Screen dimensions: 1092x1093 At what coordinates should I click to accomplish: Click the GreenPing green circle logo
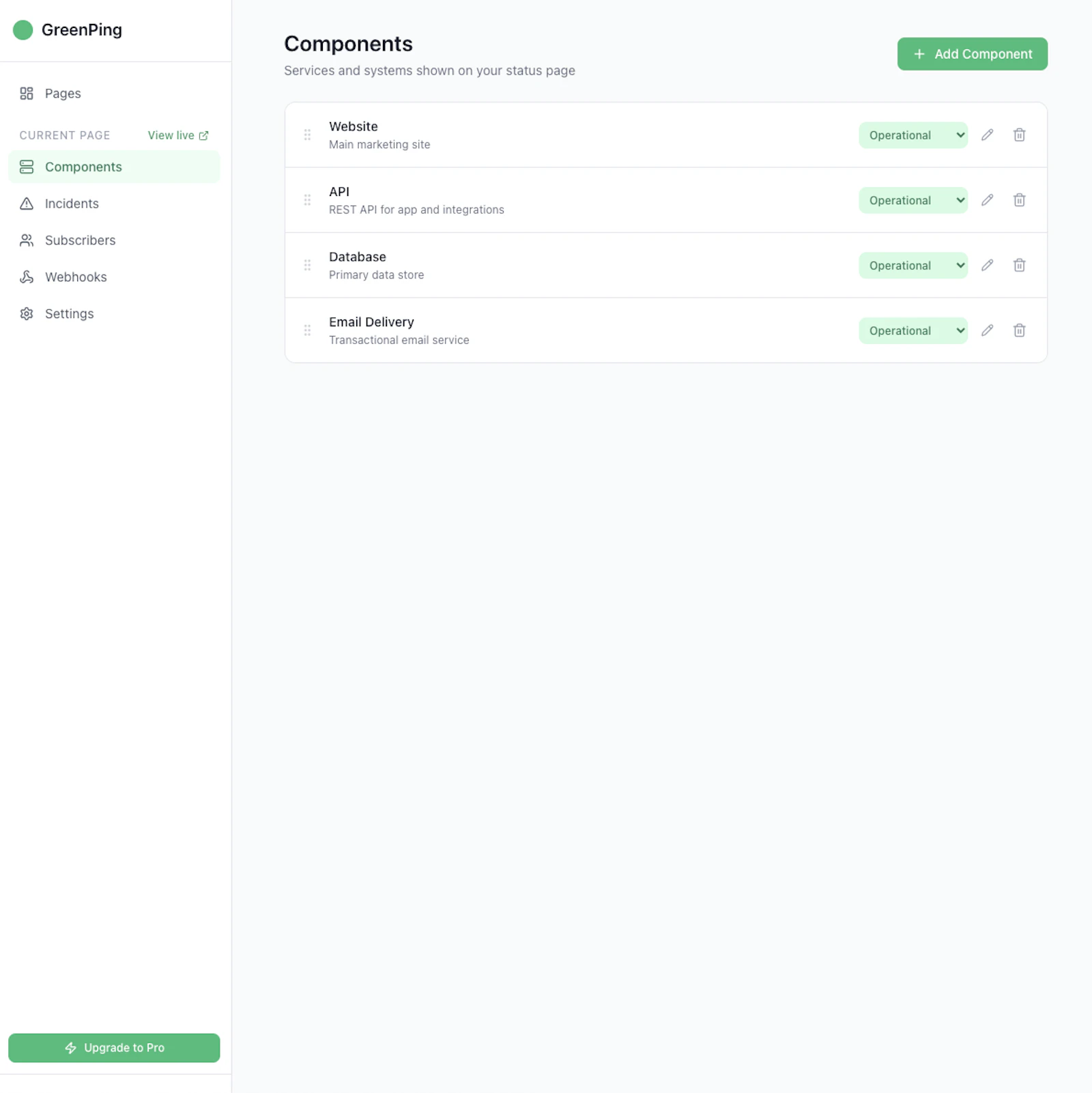tap(23, 30)
